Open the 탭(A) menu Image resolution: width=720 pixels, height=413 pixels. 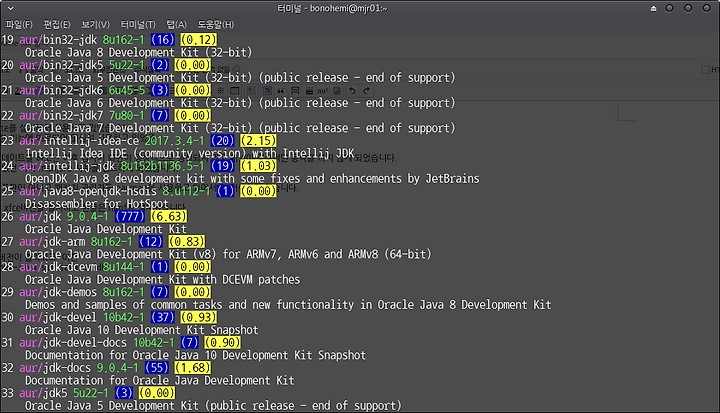coord(176,24)
